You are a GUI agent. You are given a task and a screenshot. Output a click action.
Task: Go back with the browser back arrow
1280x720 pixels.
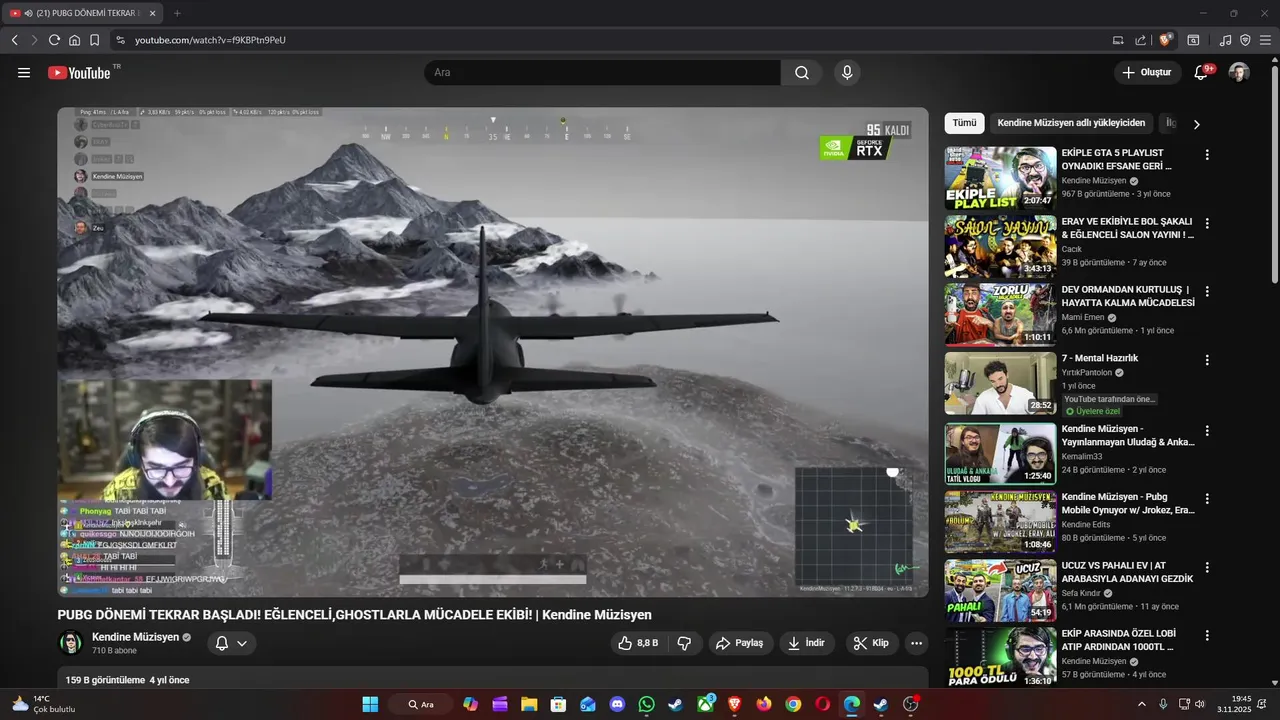point(14,40)
